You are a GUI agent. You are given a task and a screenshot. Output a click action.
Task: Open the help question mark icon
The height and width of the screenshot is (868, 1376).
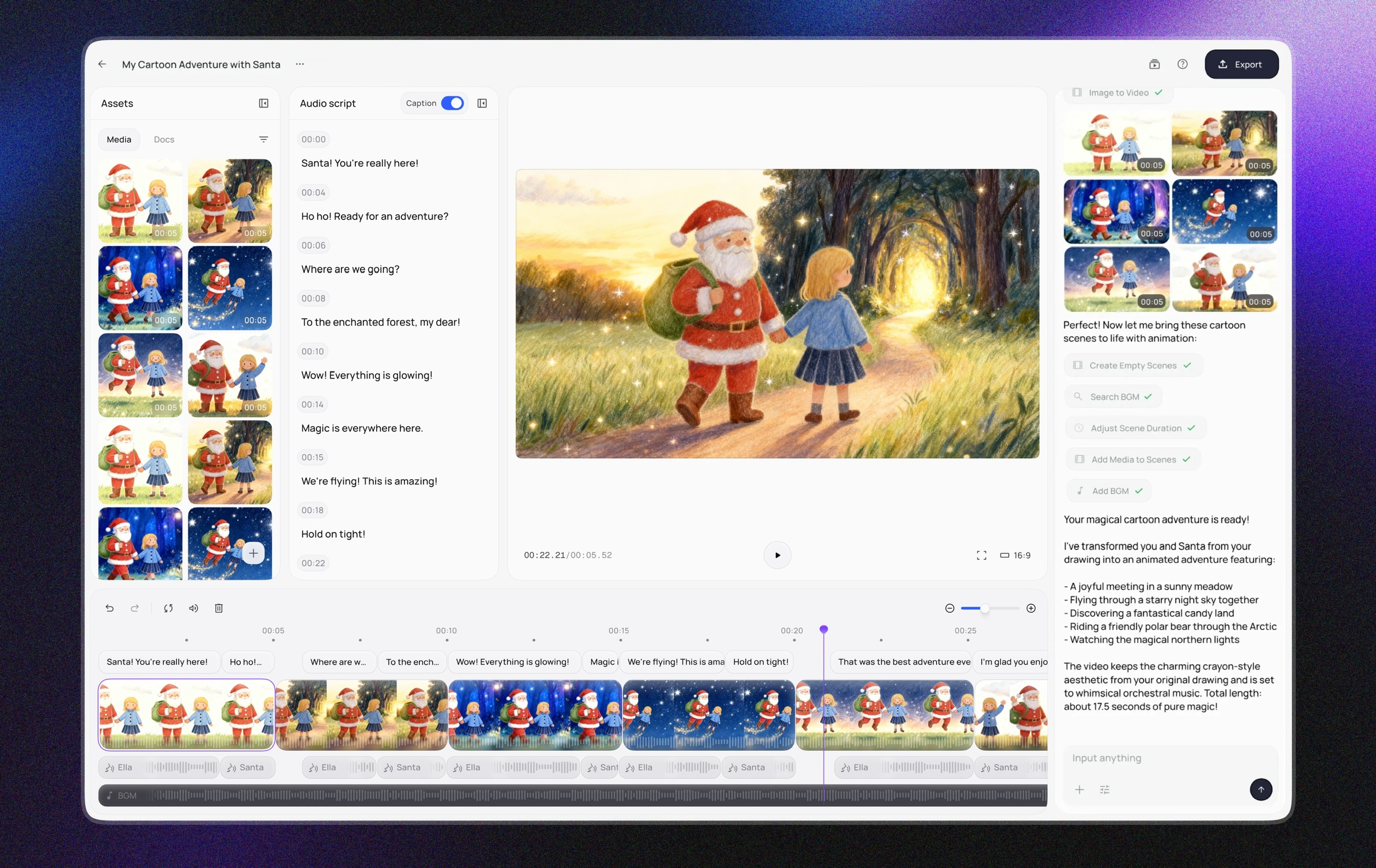coord(1182,64)
